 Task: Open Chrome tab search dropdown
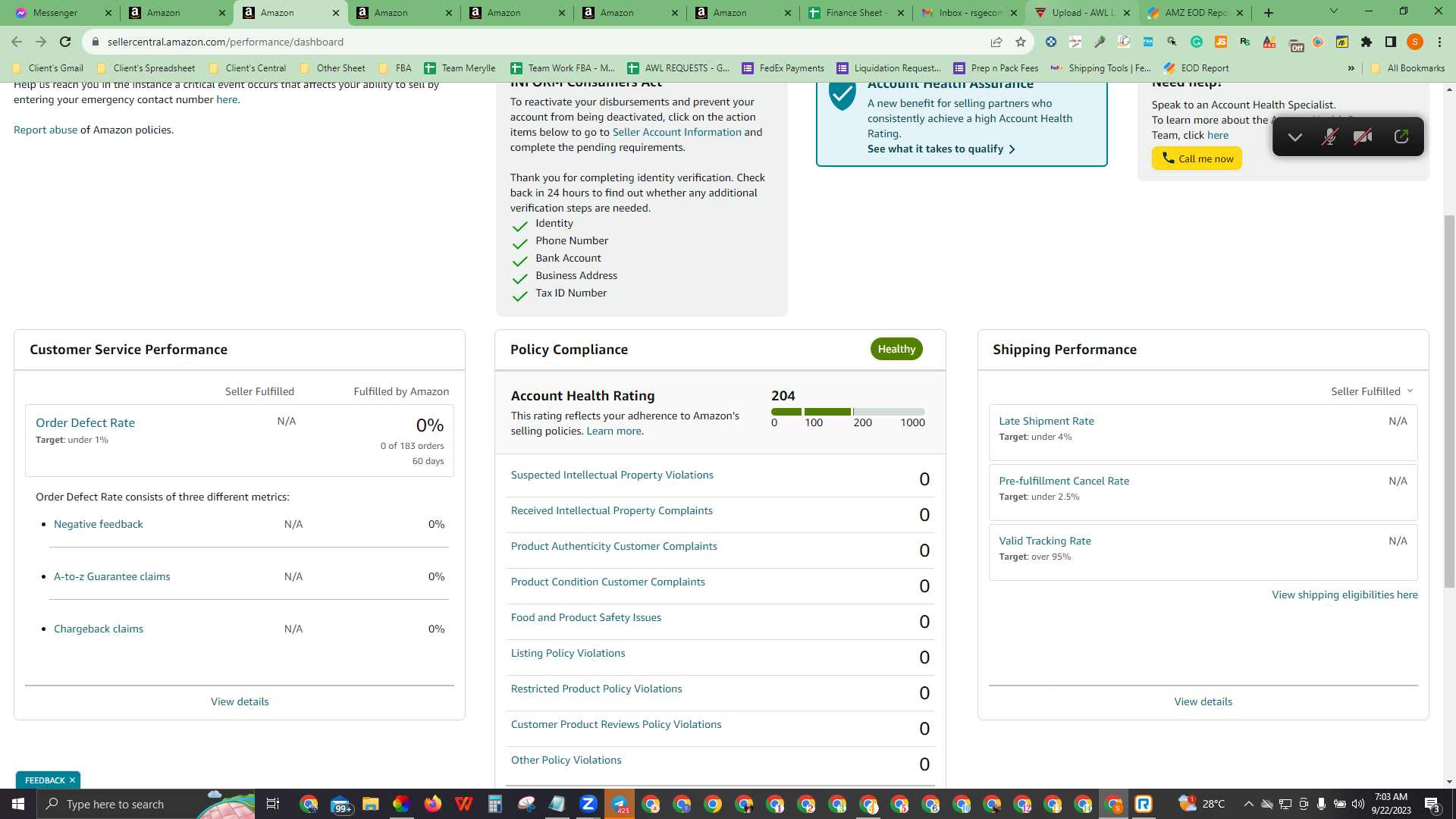click(x=1334, y=11)
